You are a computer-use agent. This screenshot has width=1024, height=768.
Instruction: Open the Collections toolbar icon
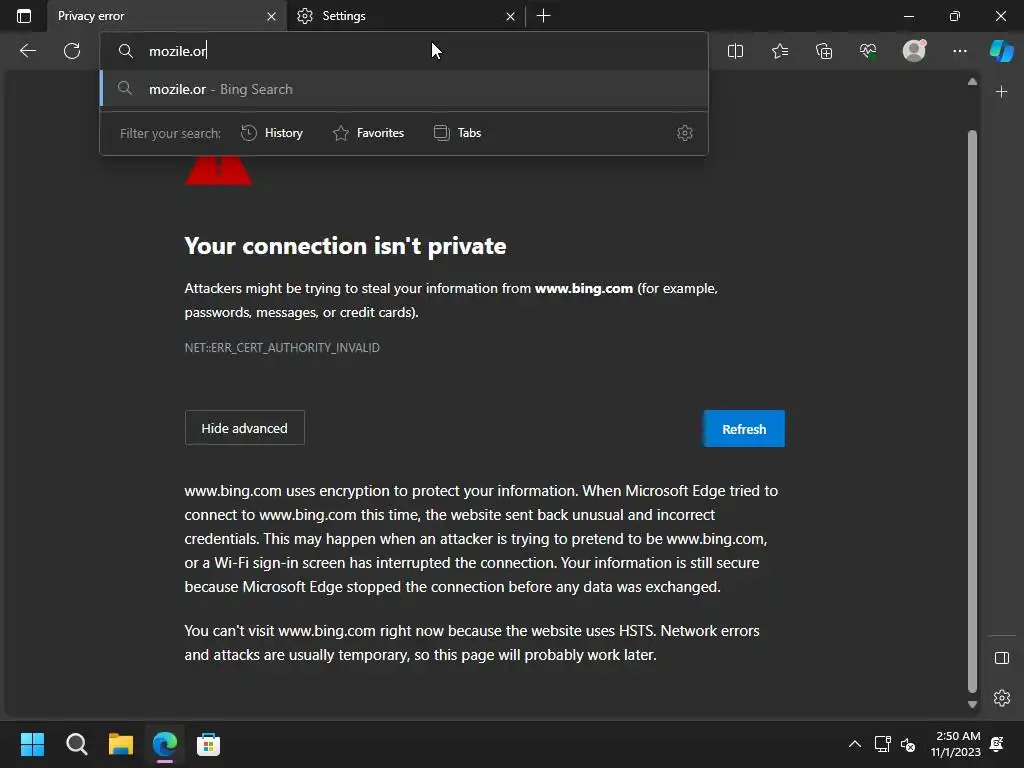[824, 51]
